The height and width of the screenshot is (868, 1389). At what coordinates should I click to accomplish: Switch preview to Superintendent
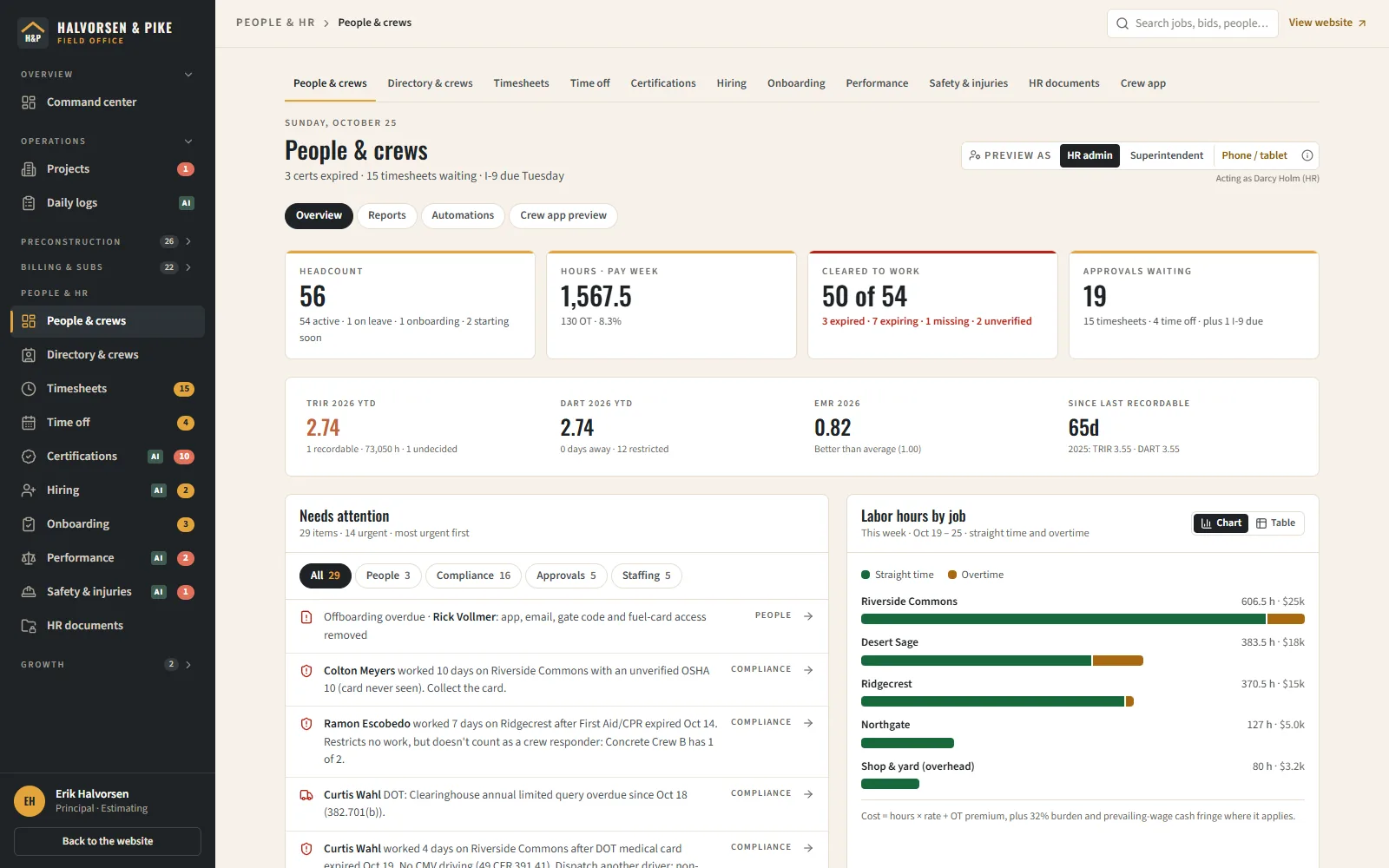click(1166, 155)
